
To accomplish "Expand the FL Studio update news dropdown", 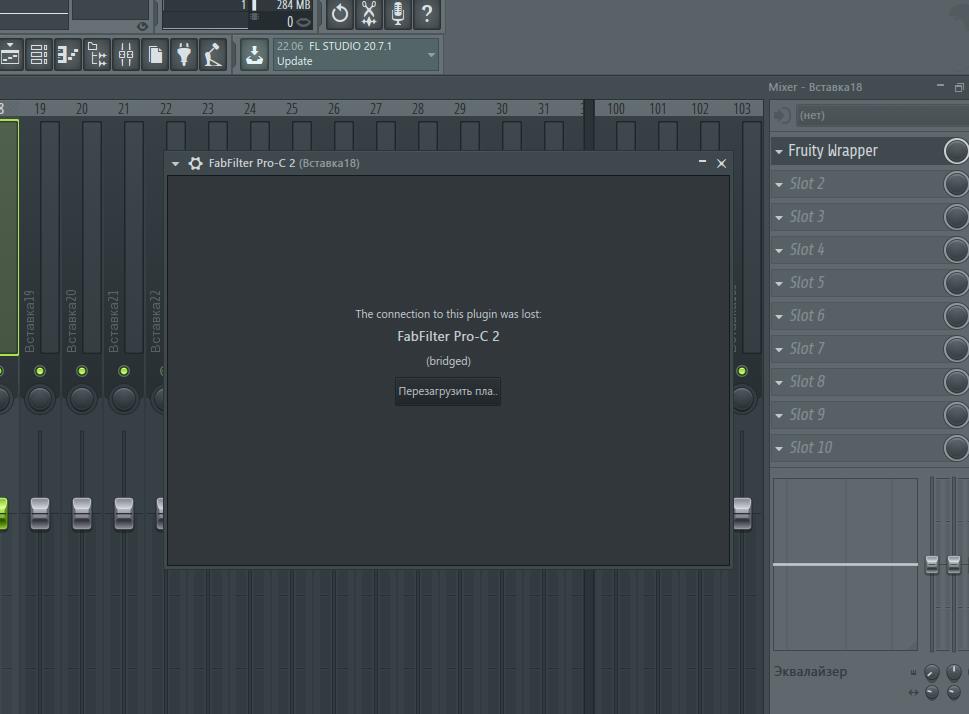I will [x=431, y=54].
